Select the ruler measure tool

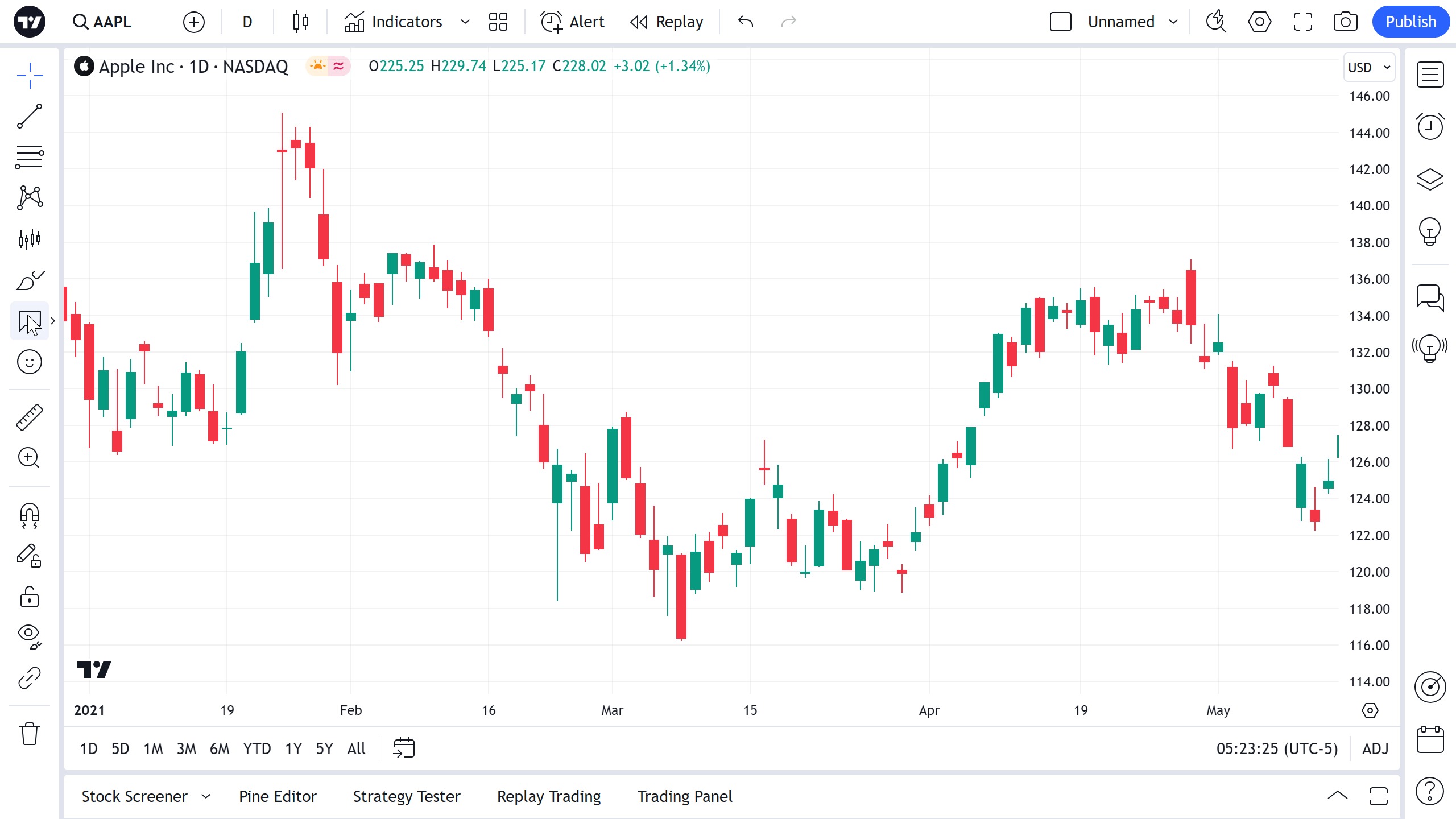tap(30, 417)
